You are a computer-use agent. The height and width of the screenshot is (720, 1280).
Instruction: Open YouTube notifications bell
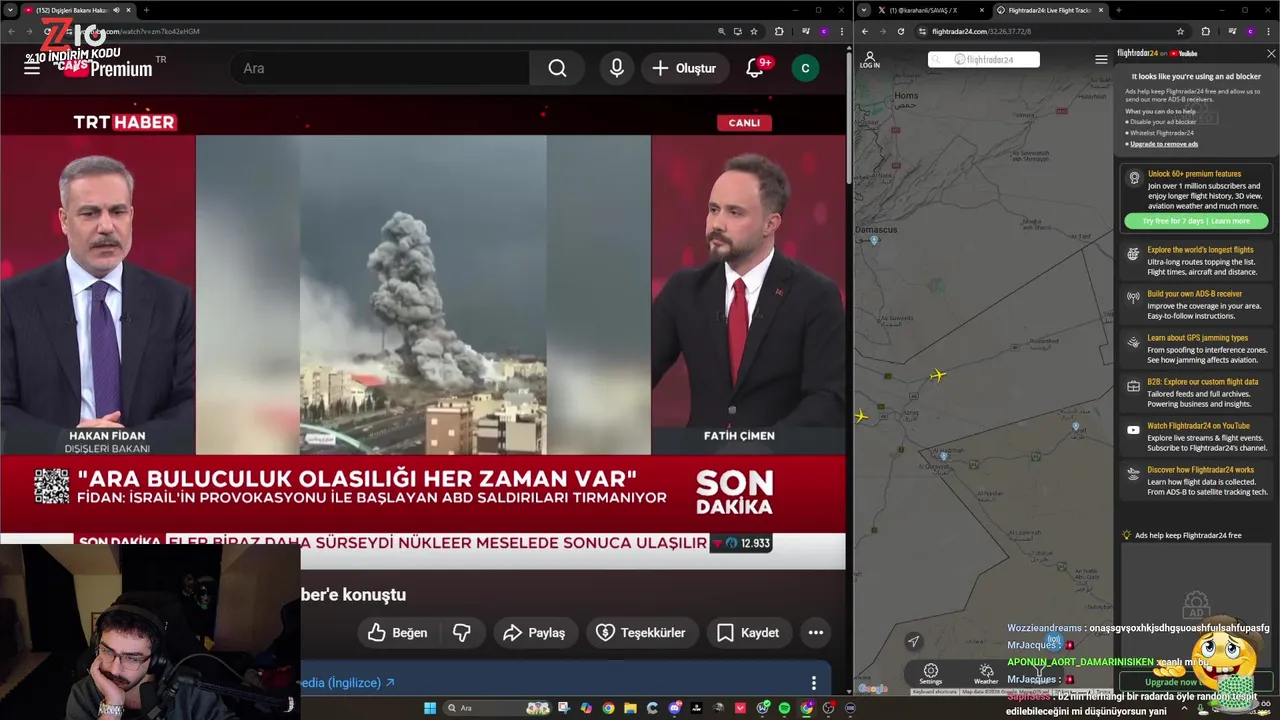coord(756,68)
